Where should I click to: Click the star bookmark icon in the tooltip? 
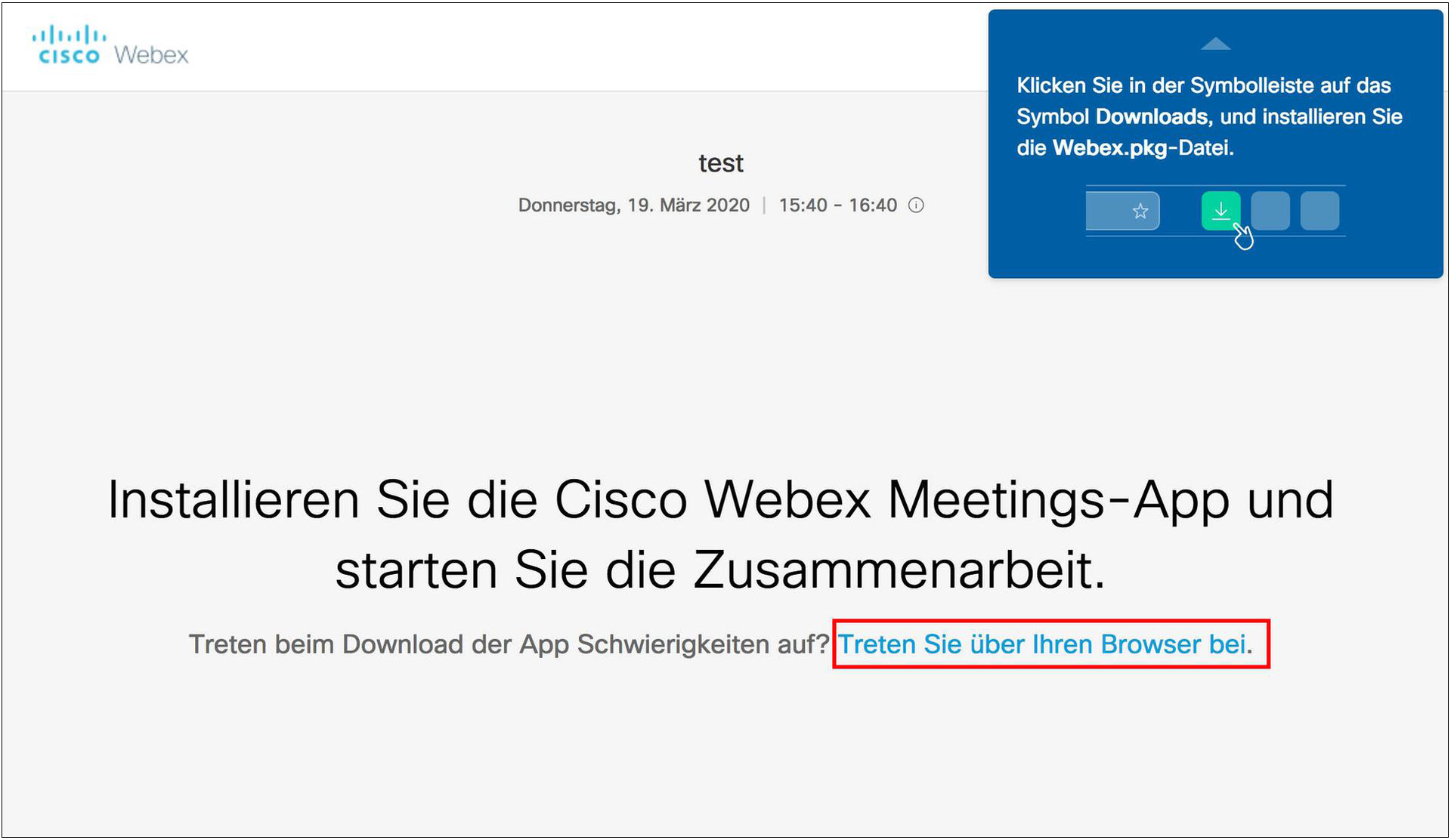pos(1140,211)
